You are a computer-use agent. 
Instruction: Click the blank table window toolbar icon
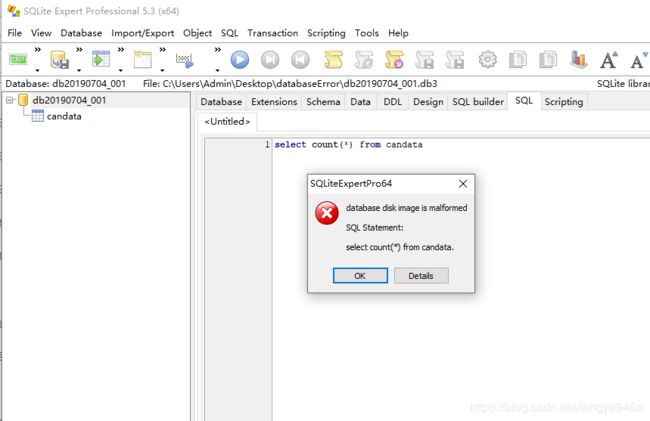pos(143,59)
